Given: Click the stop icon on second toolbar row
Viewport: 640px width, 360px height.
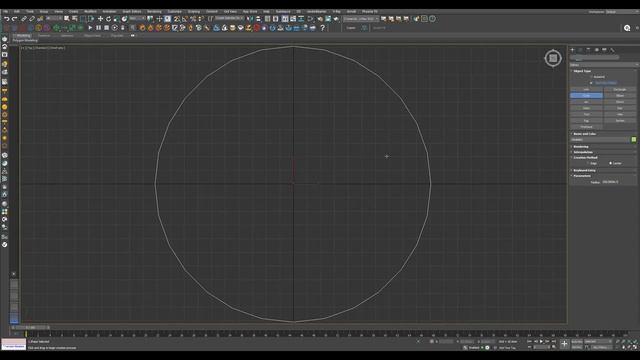Looking at the screenshot, I should [x=106, y=28].
